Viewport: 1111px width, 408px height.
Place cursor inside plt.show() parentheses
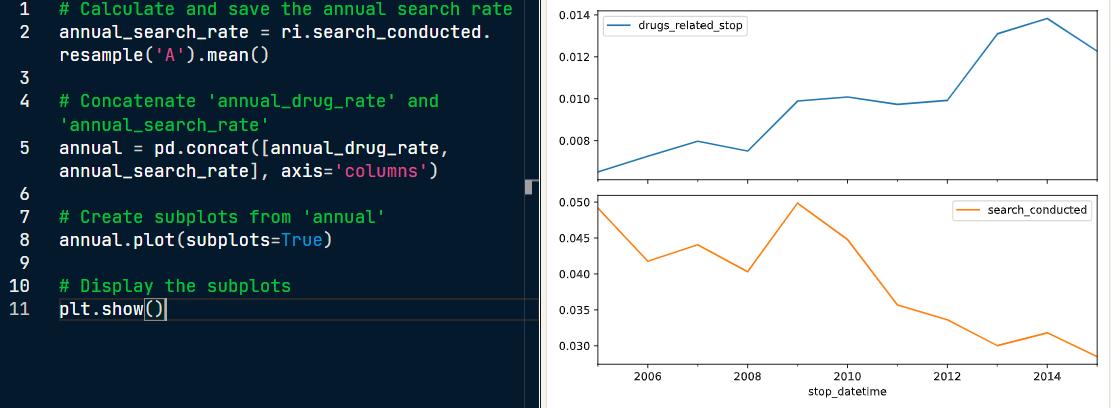tap(154, 309)
